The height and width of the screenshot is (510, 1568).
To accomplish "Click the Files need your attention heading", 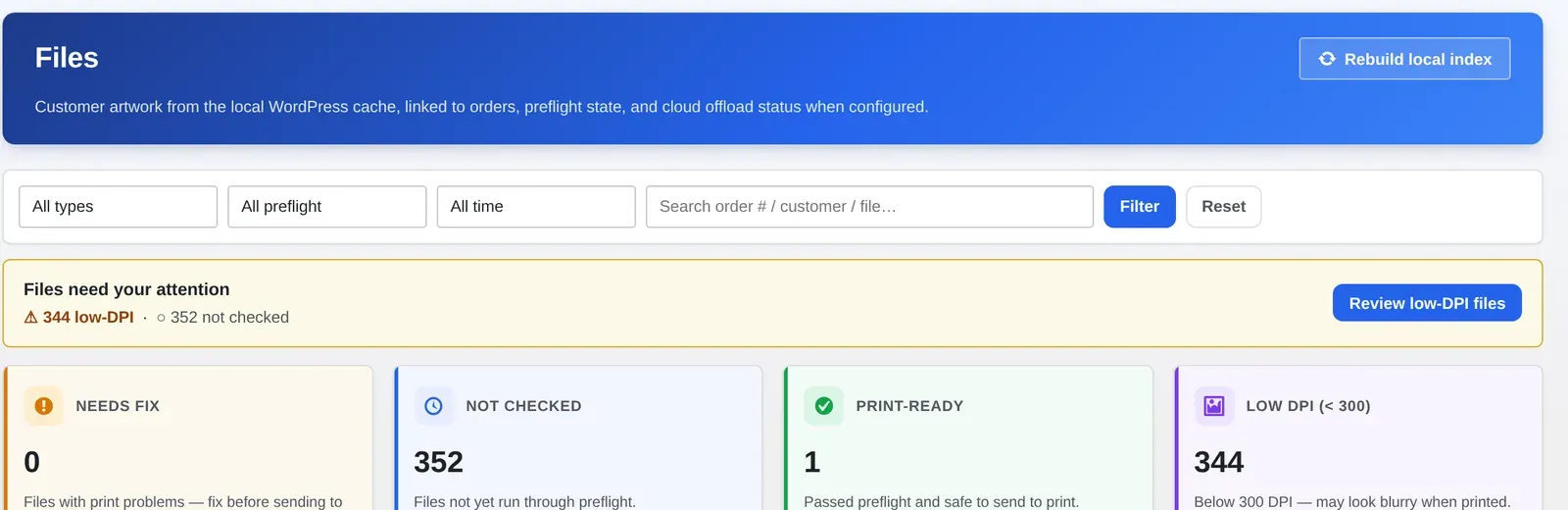I will pos(126,289).
